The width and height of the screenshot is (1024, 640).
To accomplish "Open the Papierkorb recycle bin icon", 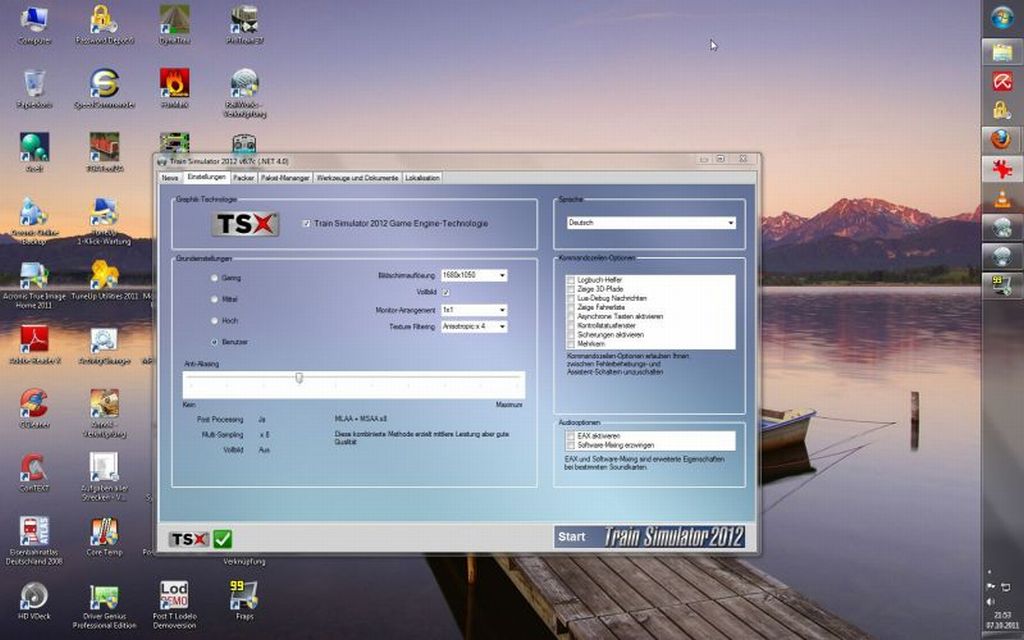I will (x=34, y=90).
